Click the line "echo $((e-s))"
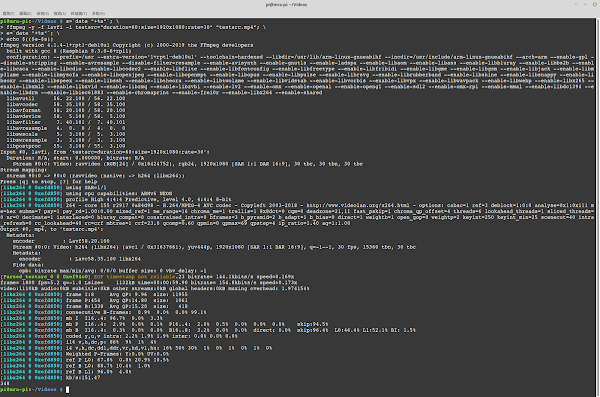This screenshot has width=600, height=397. click(27, 39)
